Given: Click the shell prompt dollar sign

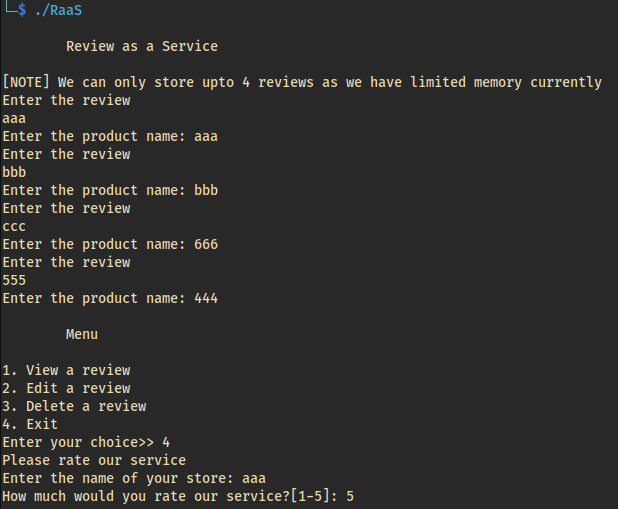Looking at the screenshot, I should (x=22, y=10).
